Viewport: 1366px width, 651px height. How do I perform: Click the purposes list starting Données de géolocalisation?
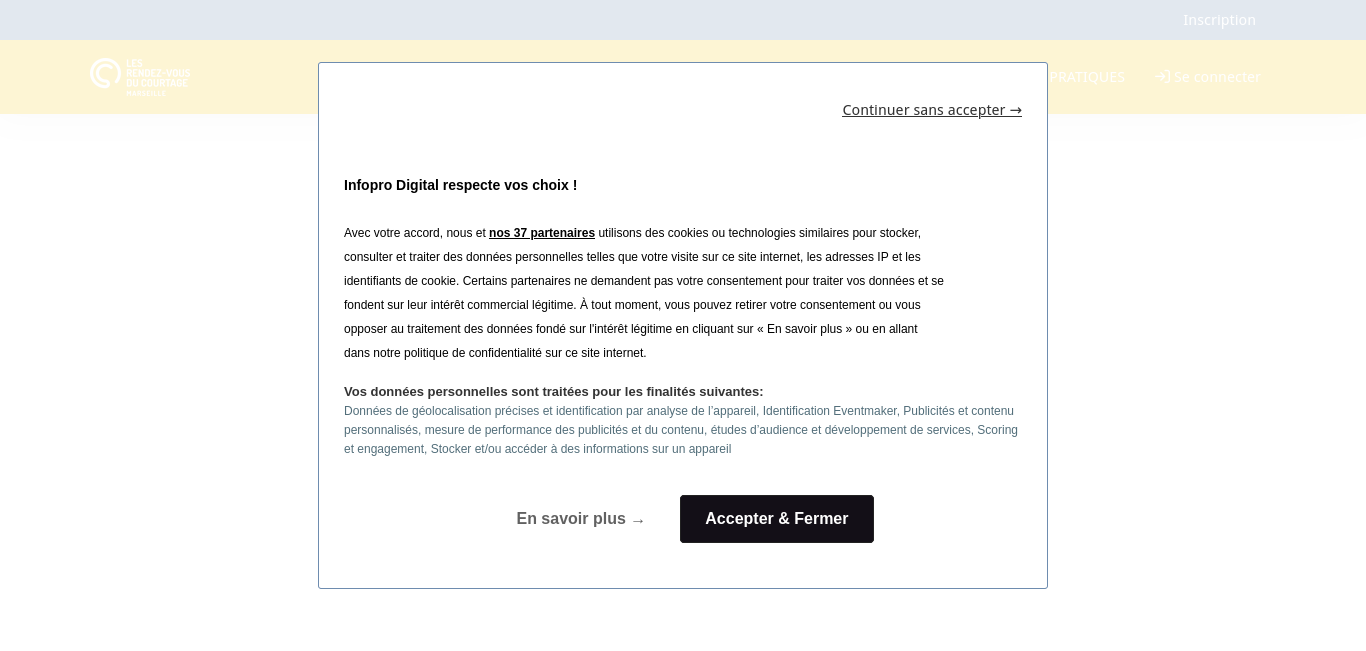click(x=681, y=430)
